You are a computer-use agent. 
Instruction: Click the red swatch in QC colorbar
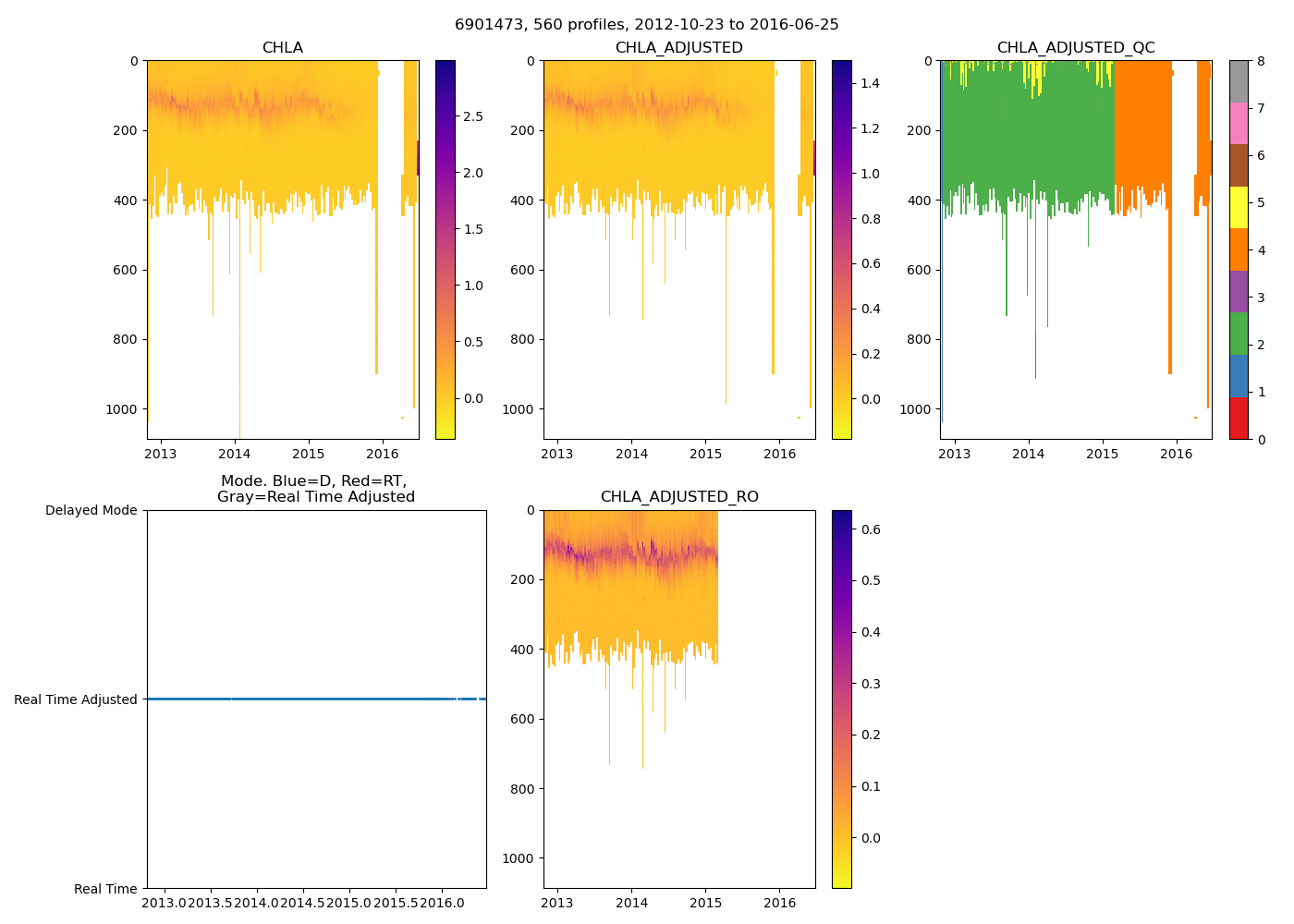point(1239,418)
